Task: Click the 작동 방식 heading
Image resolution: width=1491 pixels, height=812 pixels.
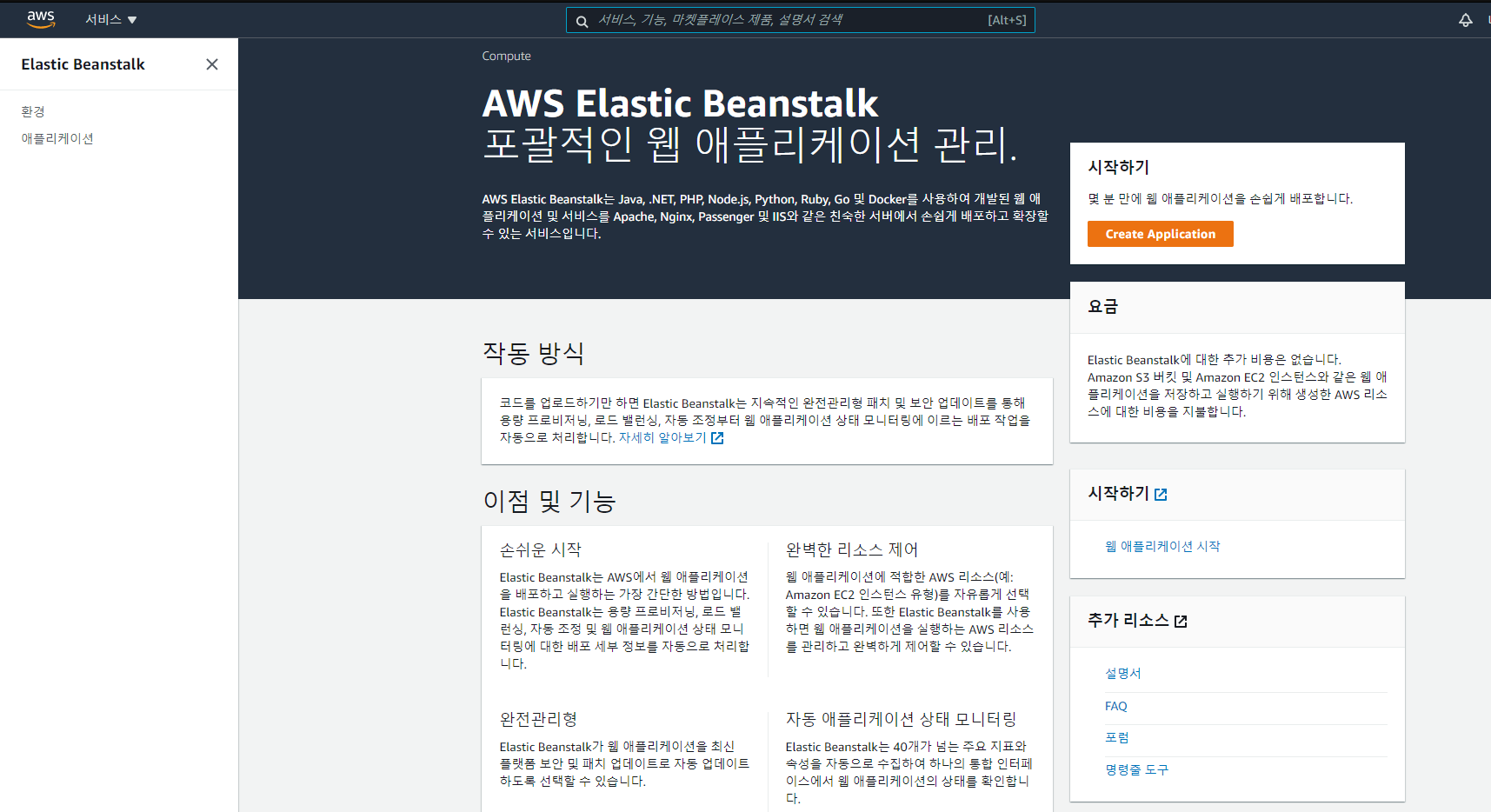Action: pyautogui.click(x=533, y=353)
